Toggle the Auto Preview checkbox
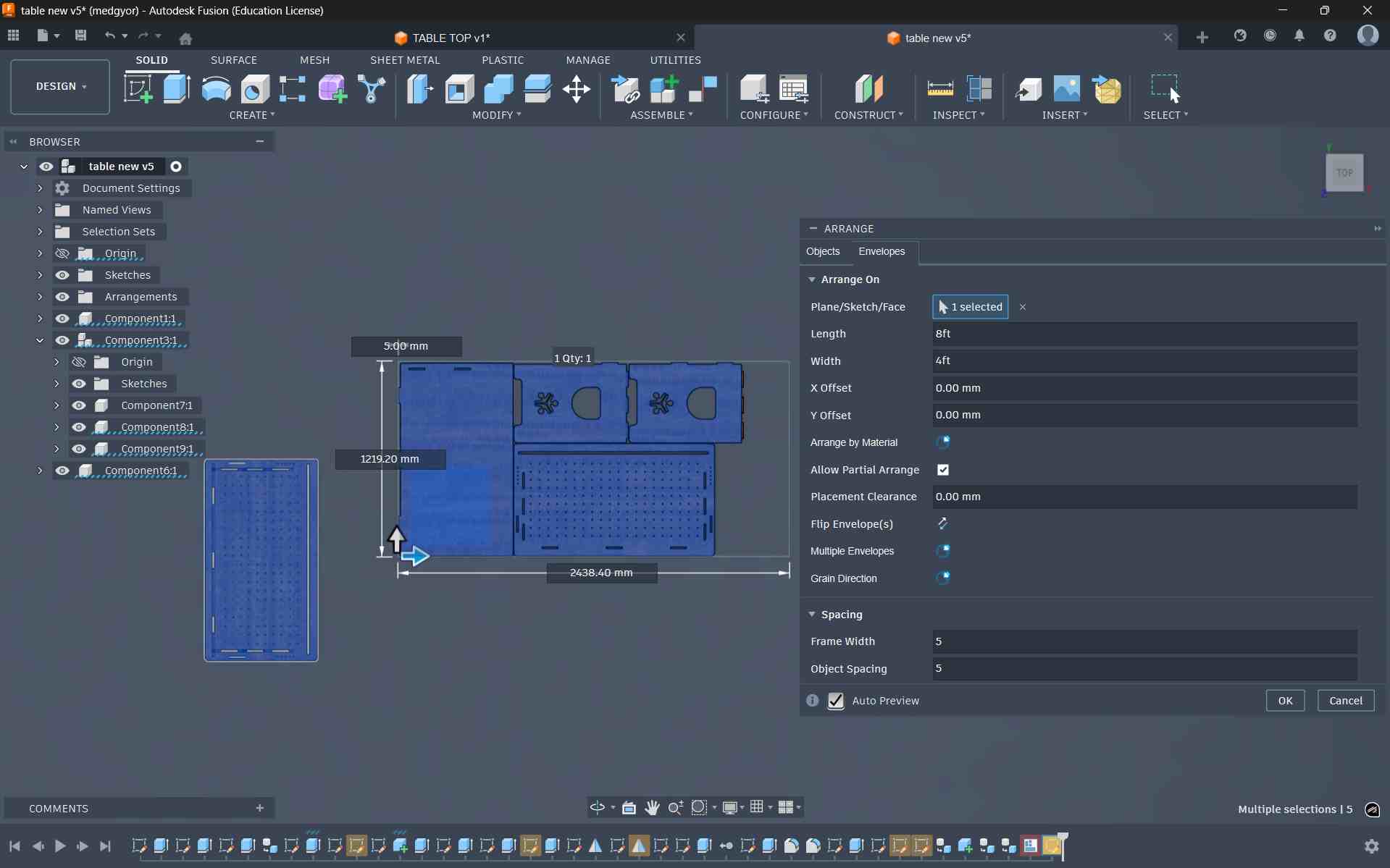The image size is (1390, 868). click(836, 701)
